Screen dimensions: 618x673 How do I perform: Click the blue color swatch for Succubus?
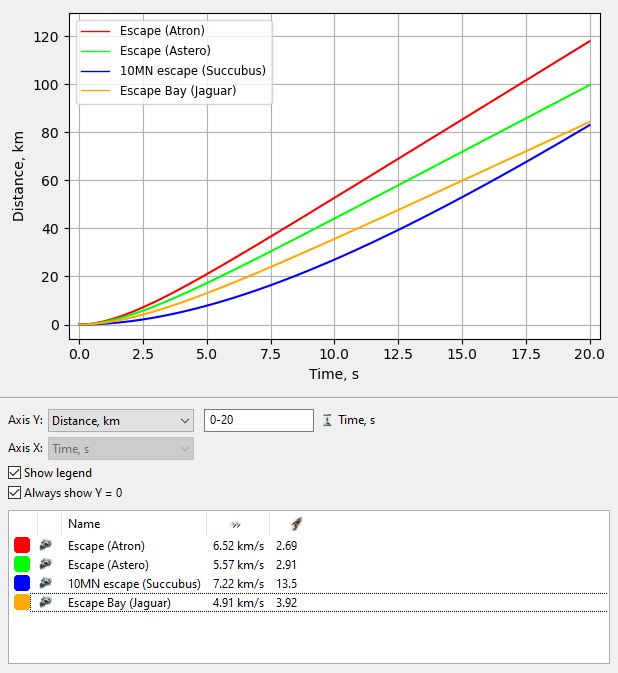(x=22, y=584)
